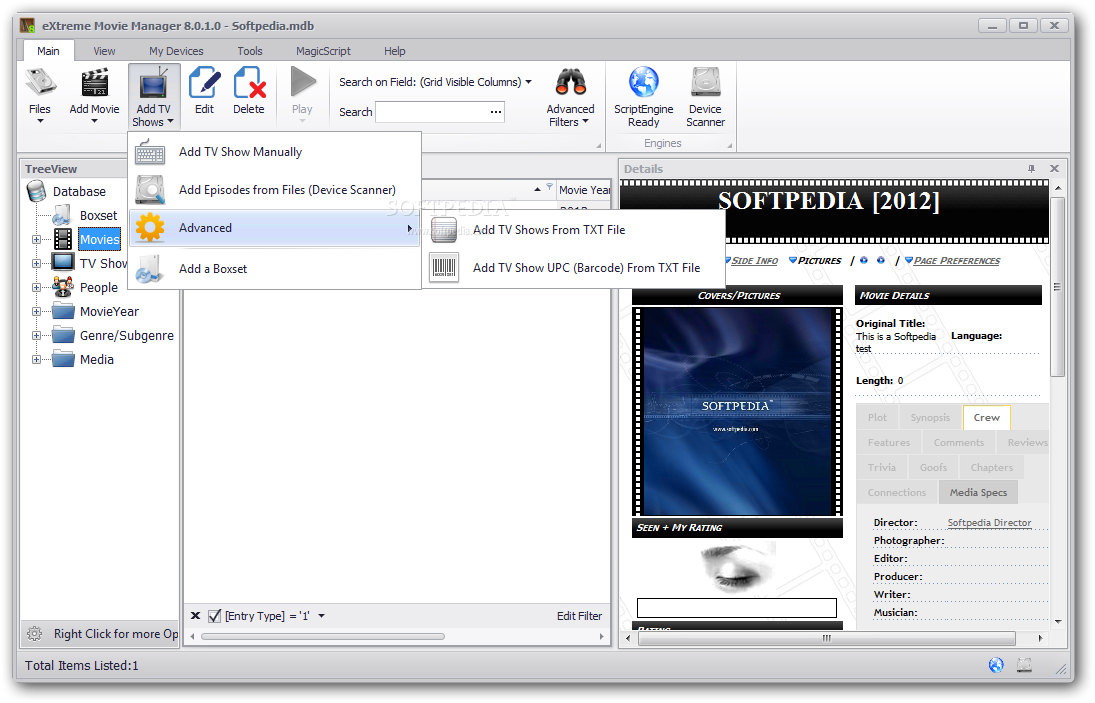1095x703 pixels.
Task: Click the ScriptEngine Ready globe icon
Action: pos(643,82)
